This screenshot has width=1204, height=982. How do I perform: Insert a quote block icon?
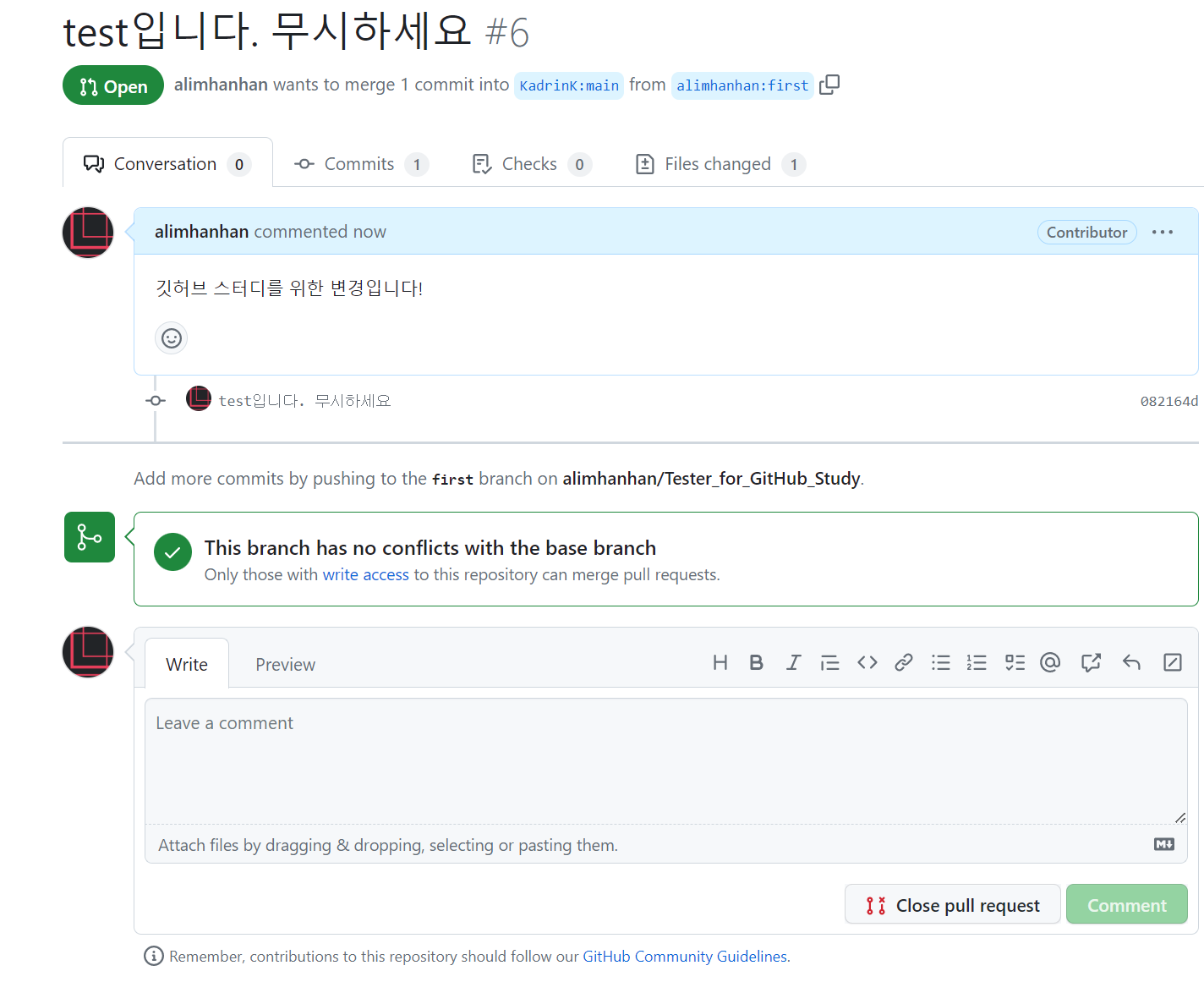click(x=830, y=662)
